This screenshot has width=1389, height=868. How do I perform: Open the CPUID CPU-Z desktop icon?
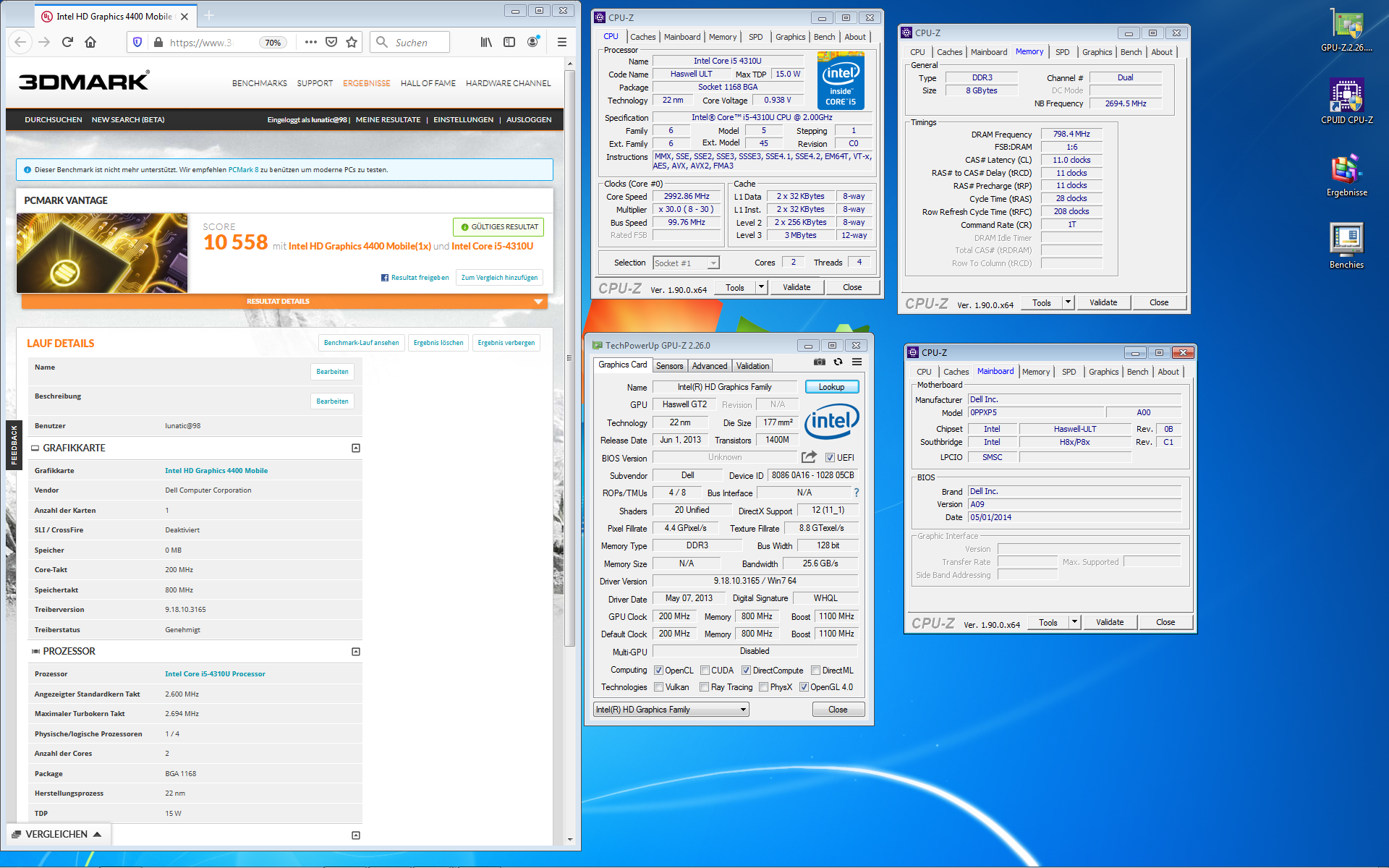click(x=1346, y=101)
